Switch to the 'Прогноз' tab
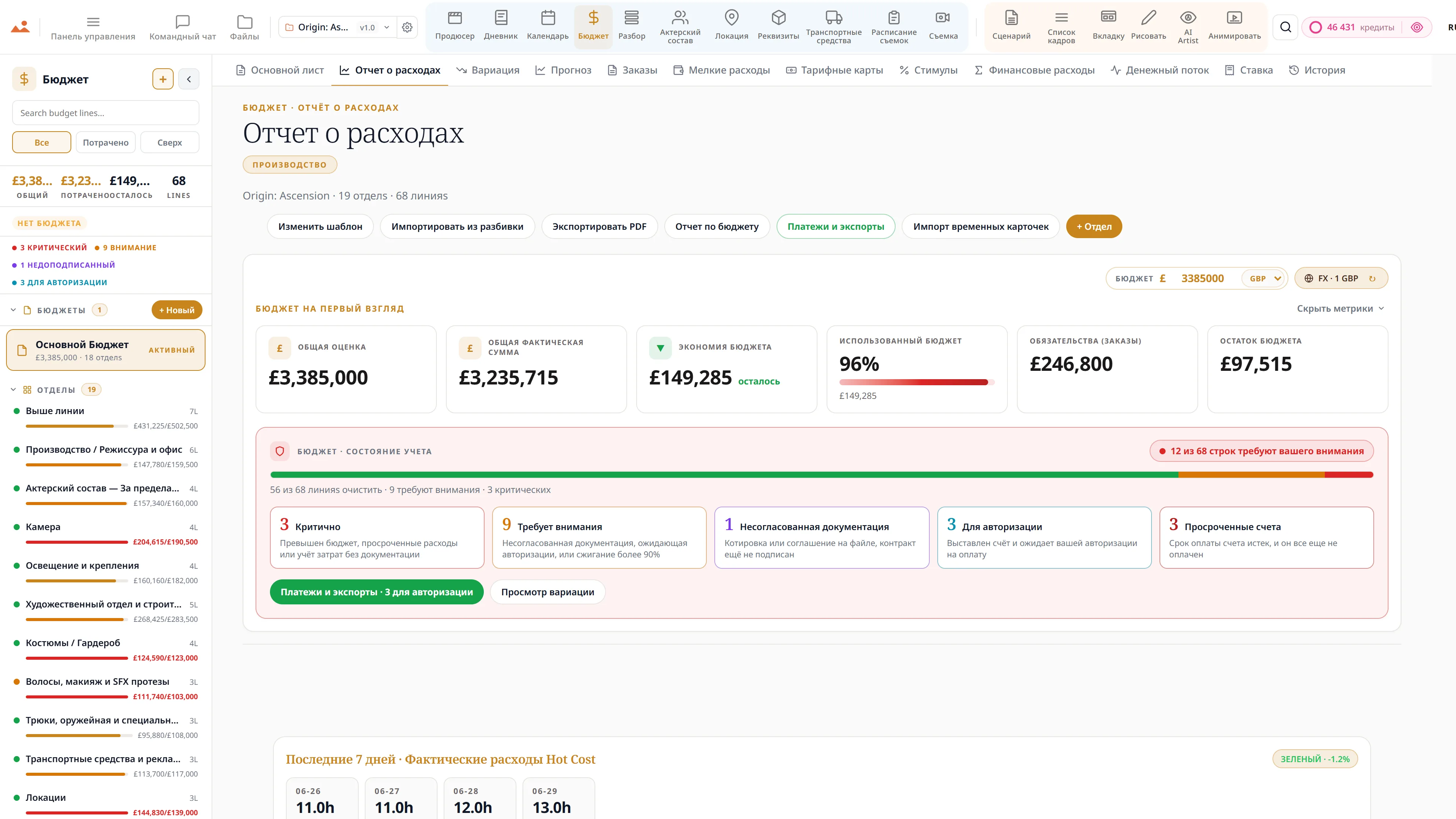1456x819 pixels. 563,70
